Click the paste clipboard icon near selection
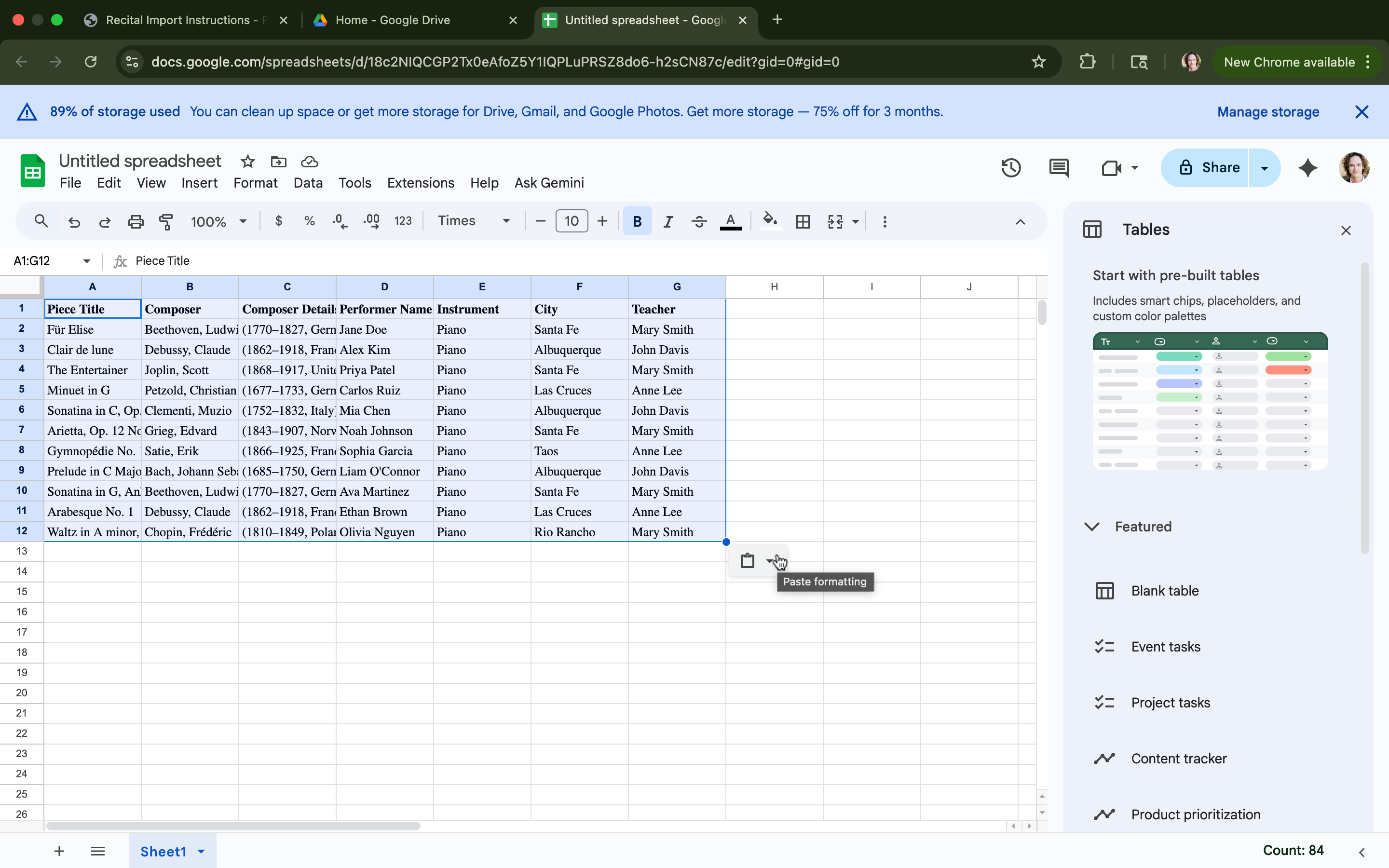The height and width of the screenshot is (868, 1389). click(x=747, y=560)
